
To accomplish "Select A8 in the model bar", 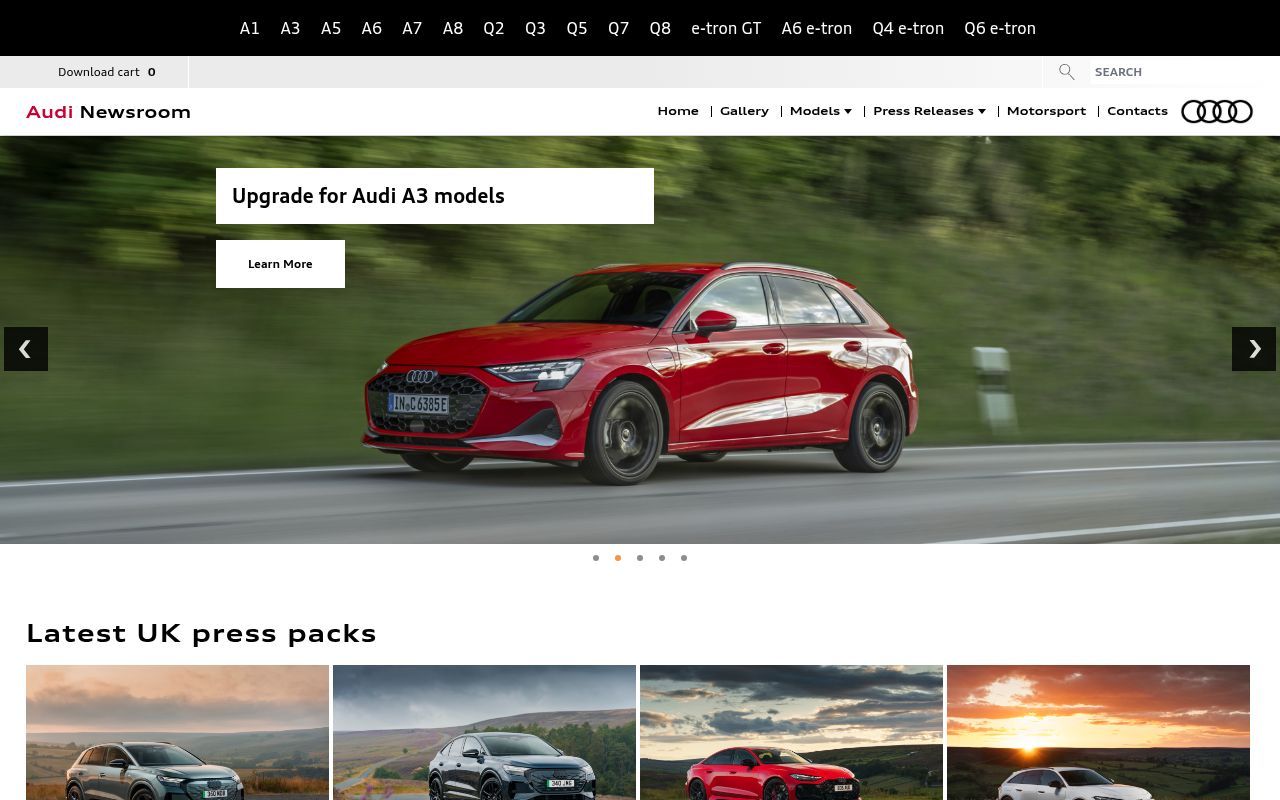I will pos(453,28).
